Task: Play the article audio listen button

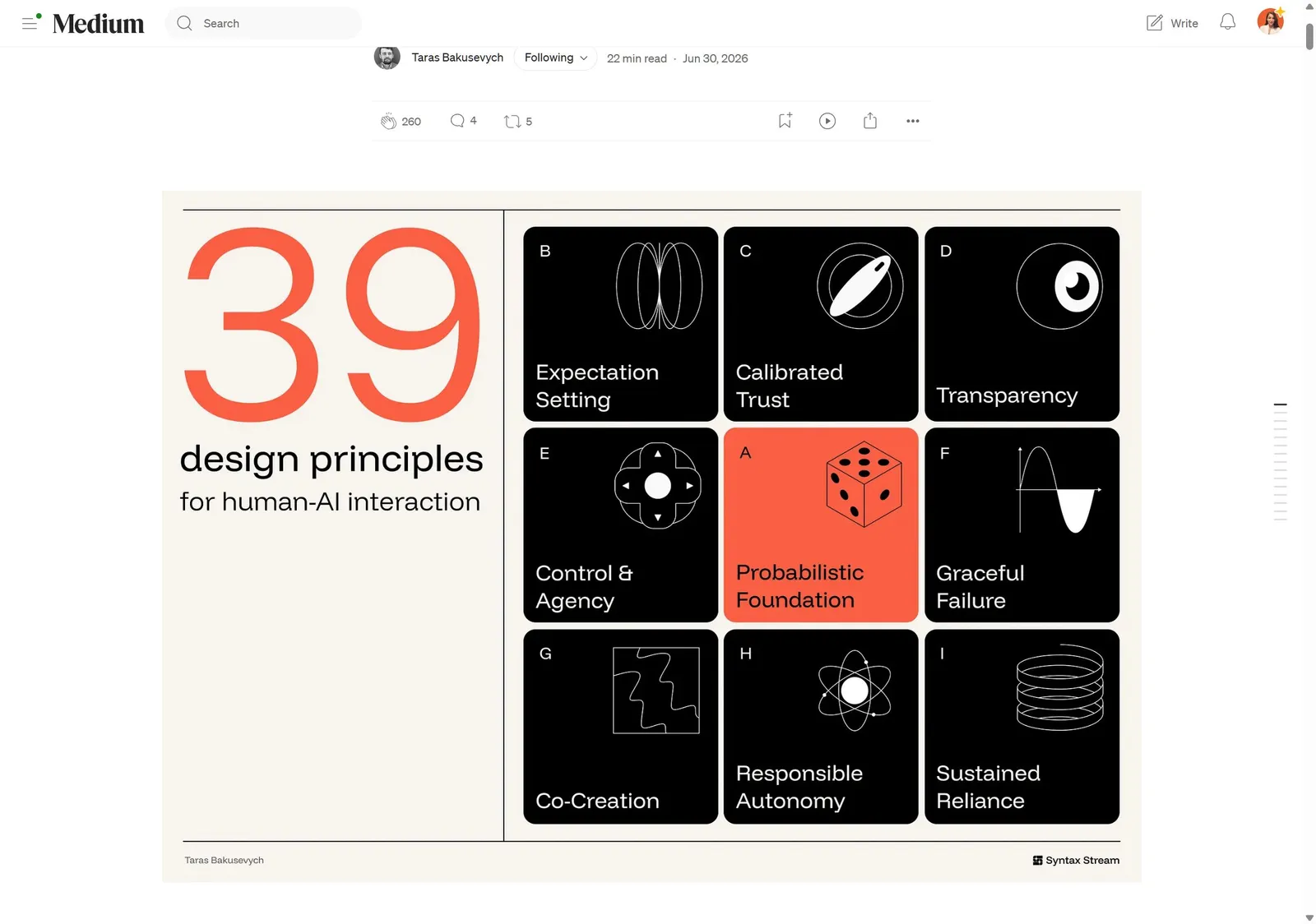Action: coord(827,121)
